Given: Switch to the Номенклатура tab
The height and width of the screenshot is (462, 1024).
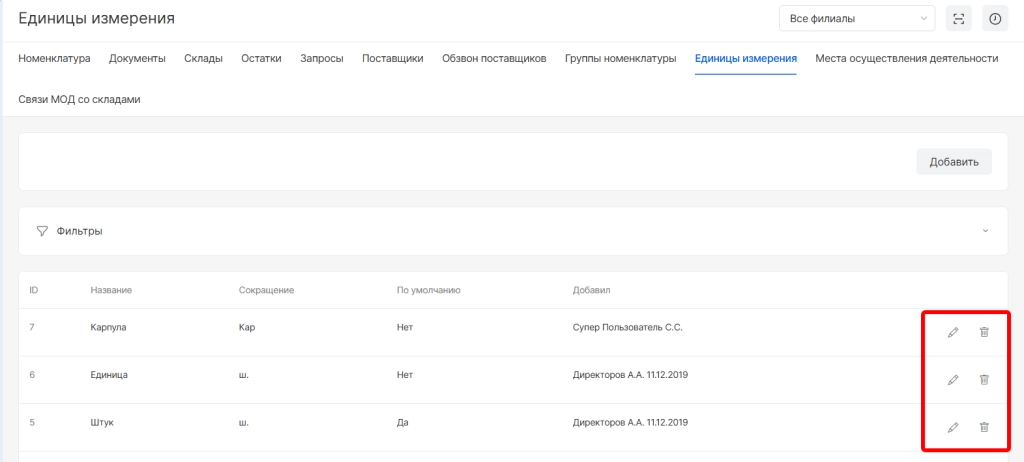Looking at the screenshot, I should [x=54, y=58].
